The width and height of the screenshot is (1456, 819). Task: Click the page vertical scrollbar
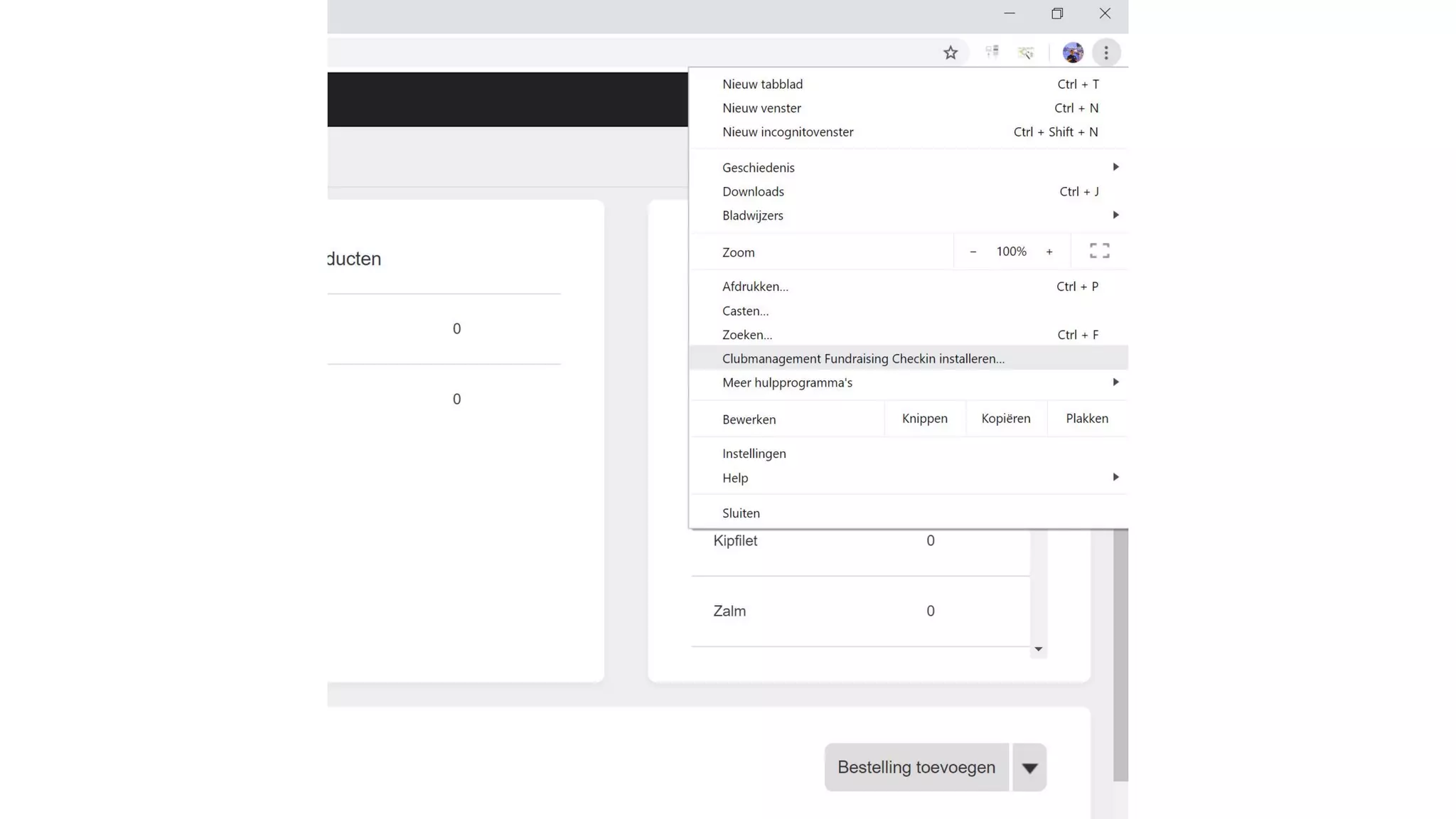[x=1120, y=654]
